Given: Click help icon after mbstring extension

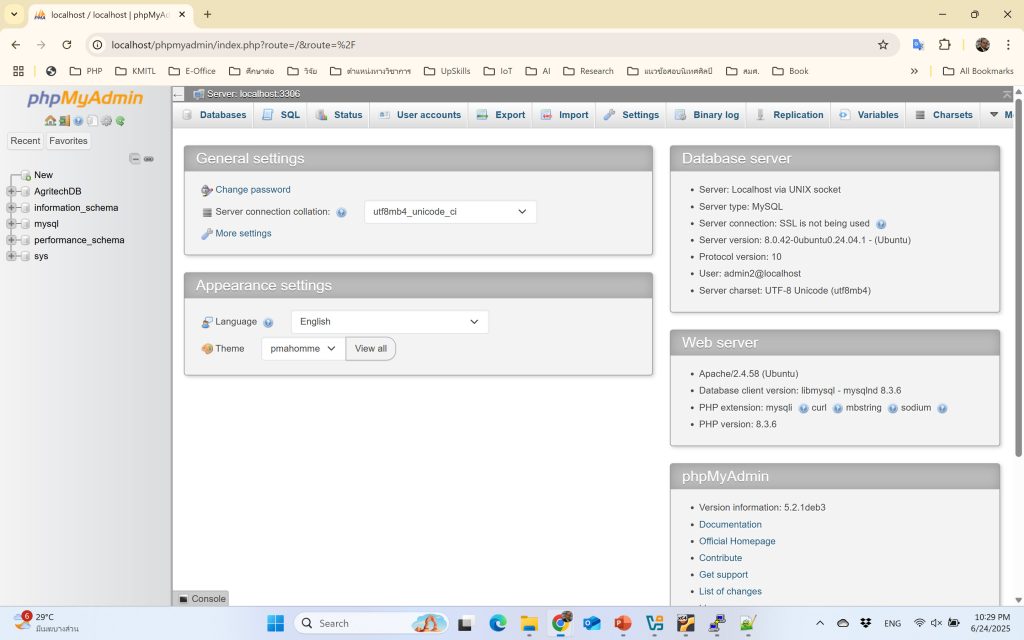Looking at the screenshot, I should tap(893, 408).
